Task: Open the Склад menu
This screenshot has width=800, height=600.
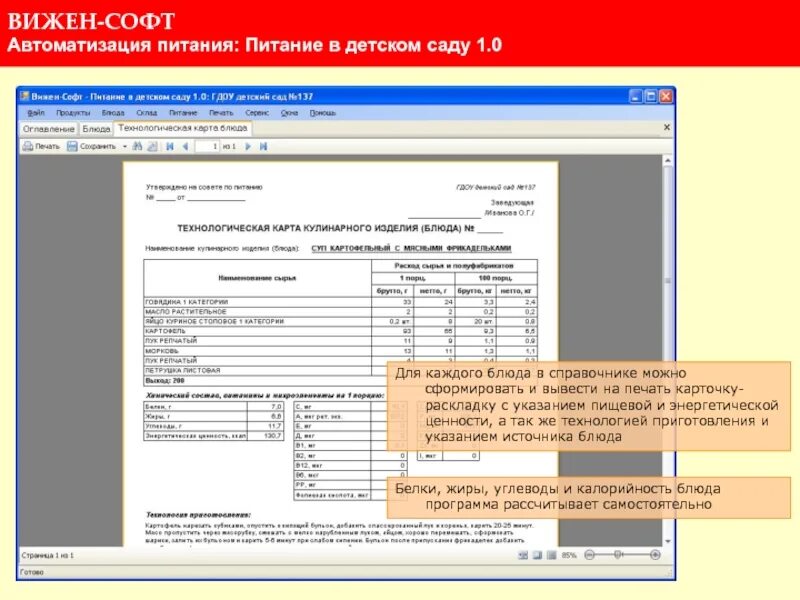Action: point(146,113)
